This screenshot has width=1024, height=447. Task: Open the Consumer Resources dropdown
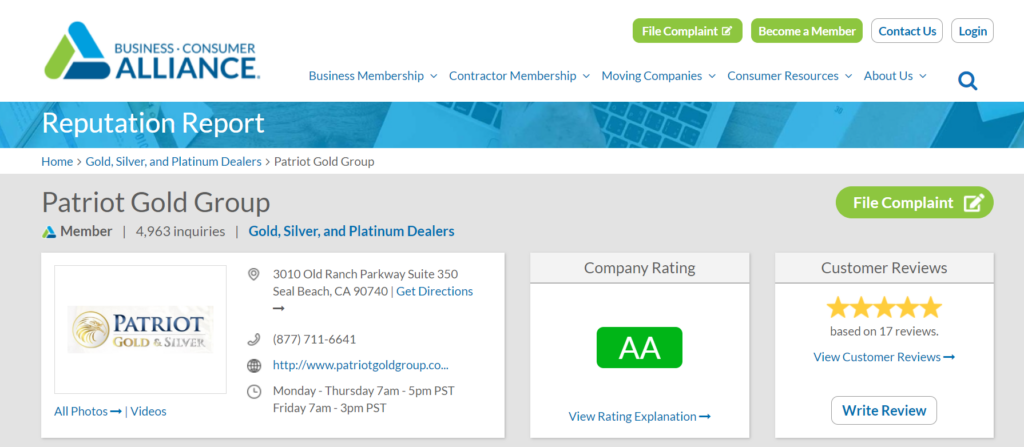coord(790,76)
